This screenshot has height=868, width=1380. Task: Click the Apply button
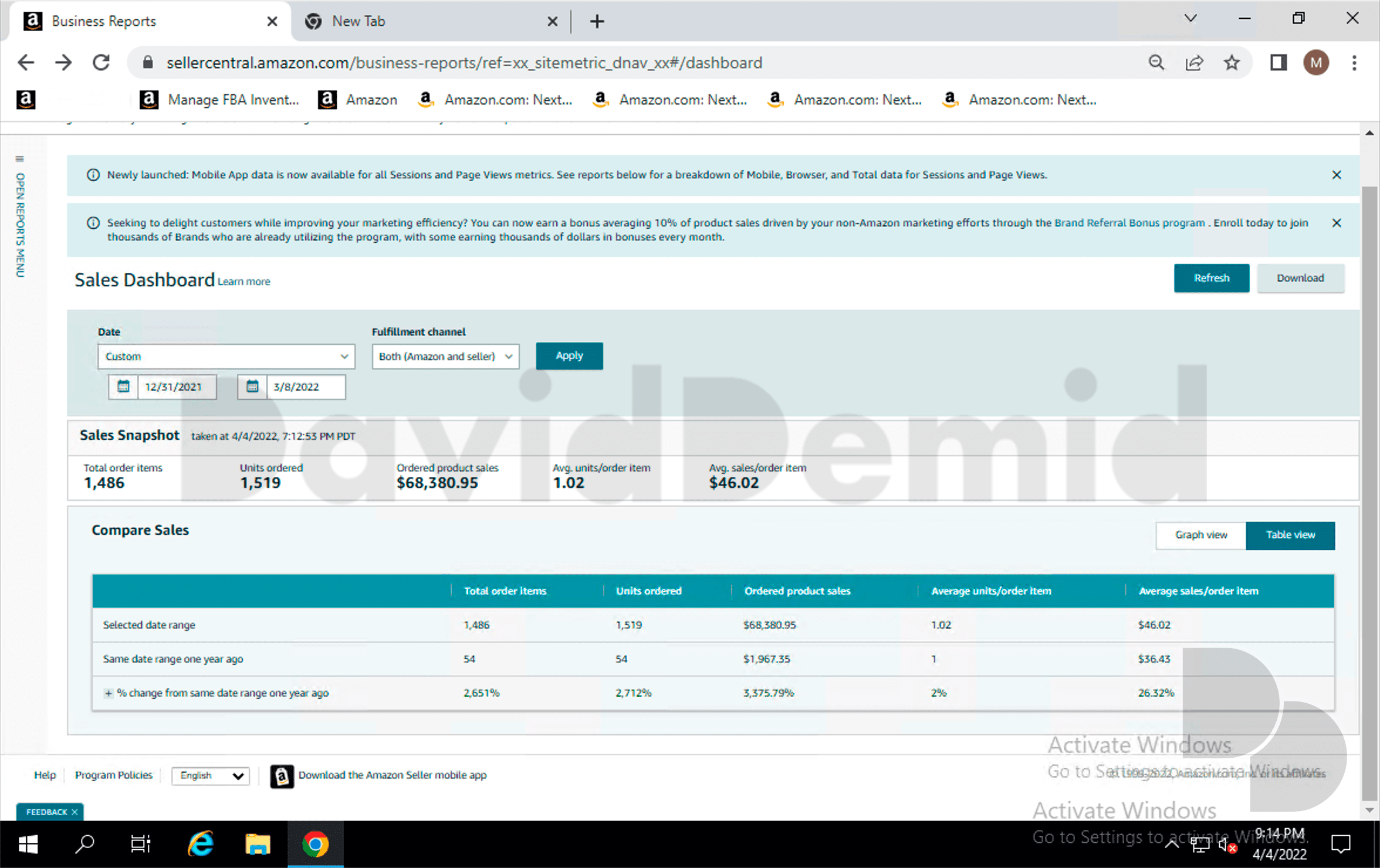pos(569,356)
